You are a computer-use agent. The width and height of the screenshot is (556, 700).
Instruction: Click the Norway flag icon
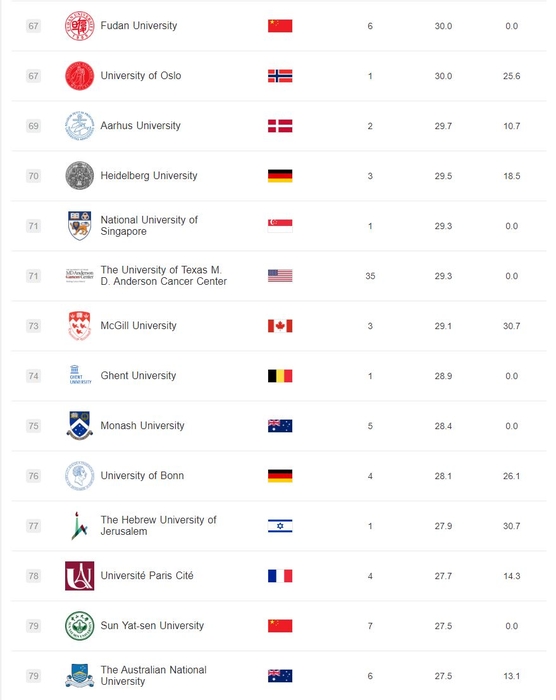coord(280,76)
